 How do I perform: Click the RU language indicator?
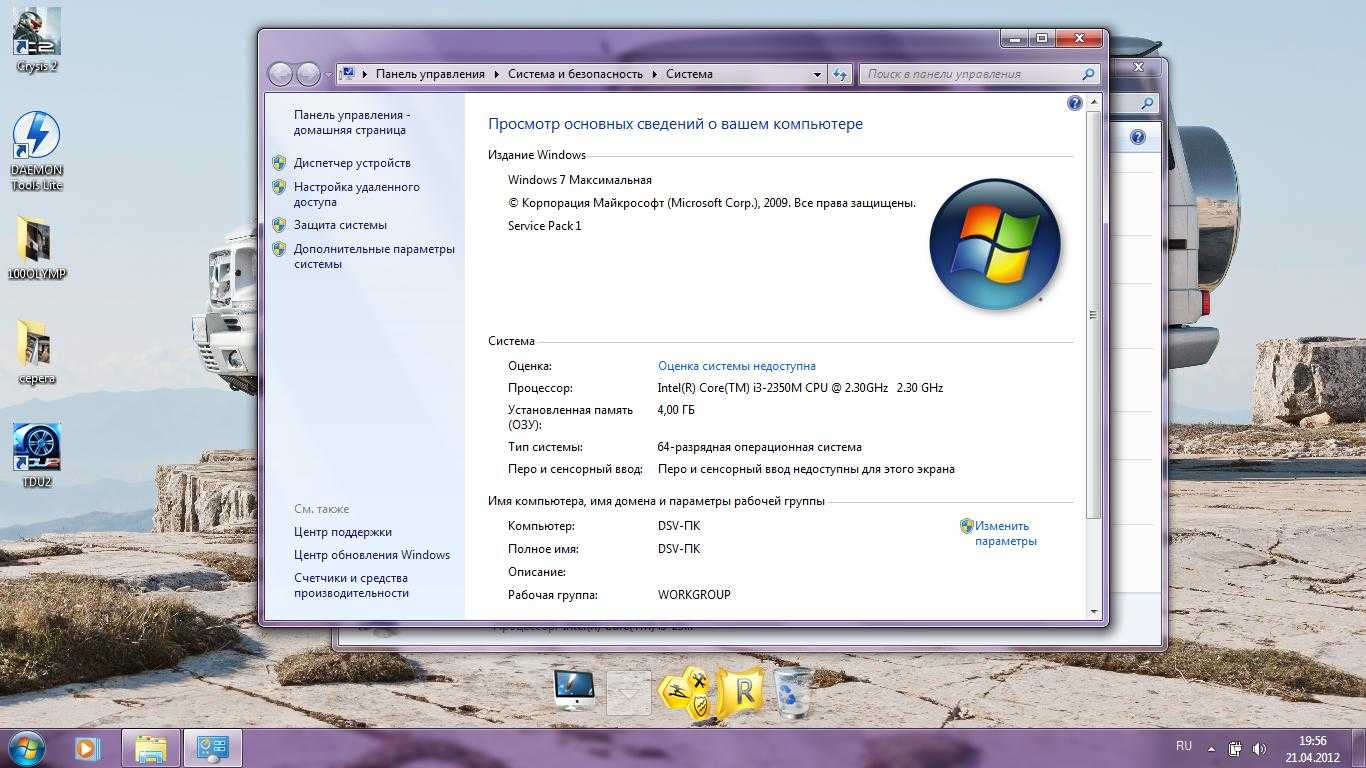tap(1184, 746)
